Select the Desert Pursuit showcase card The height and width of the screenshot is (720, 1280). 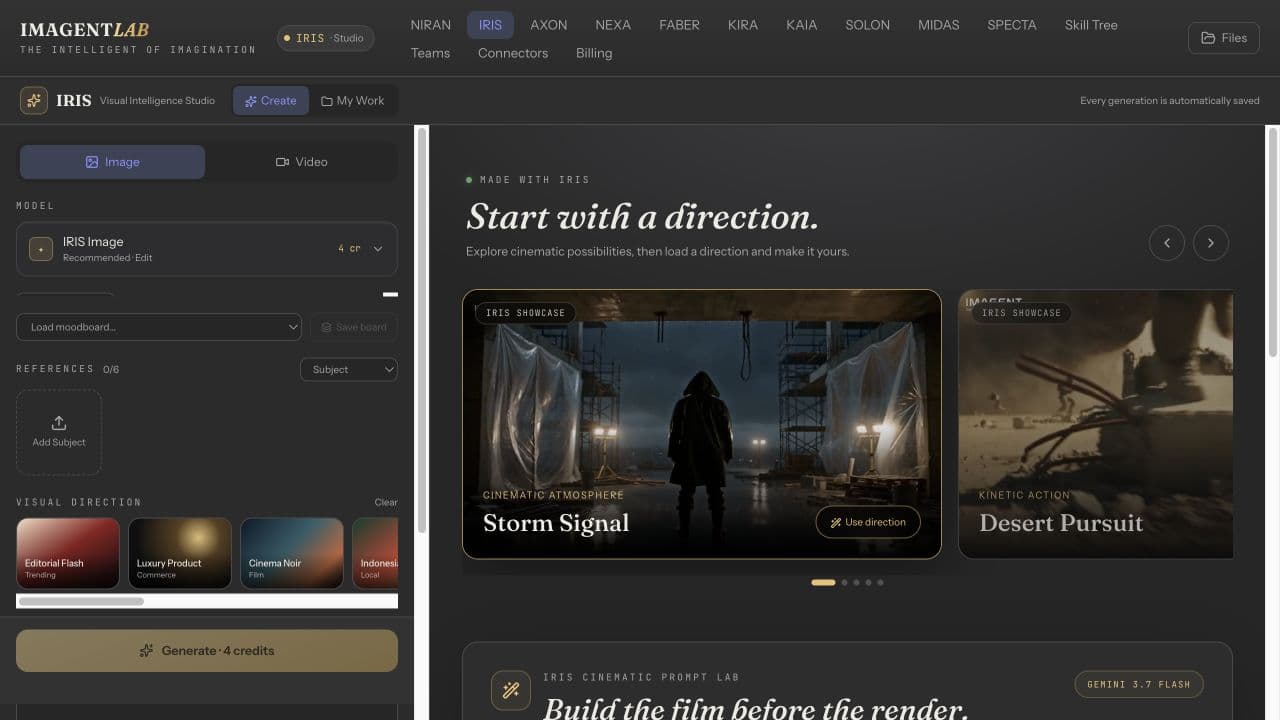(1095, 424)
